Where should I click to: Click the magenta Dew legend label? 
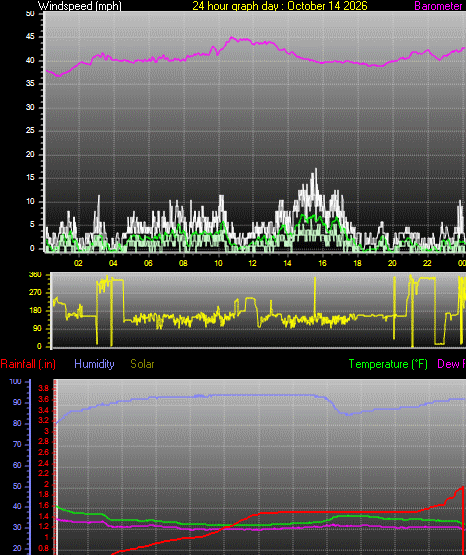(451, 364)
